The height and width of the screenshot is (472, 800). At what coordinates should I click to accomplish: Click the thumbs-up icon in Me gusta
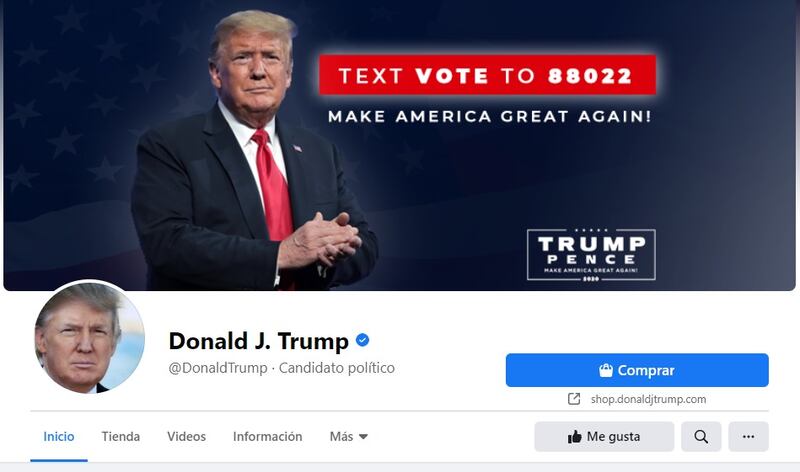point(574,437)
